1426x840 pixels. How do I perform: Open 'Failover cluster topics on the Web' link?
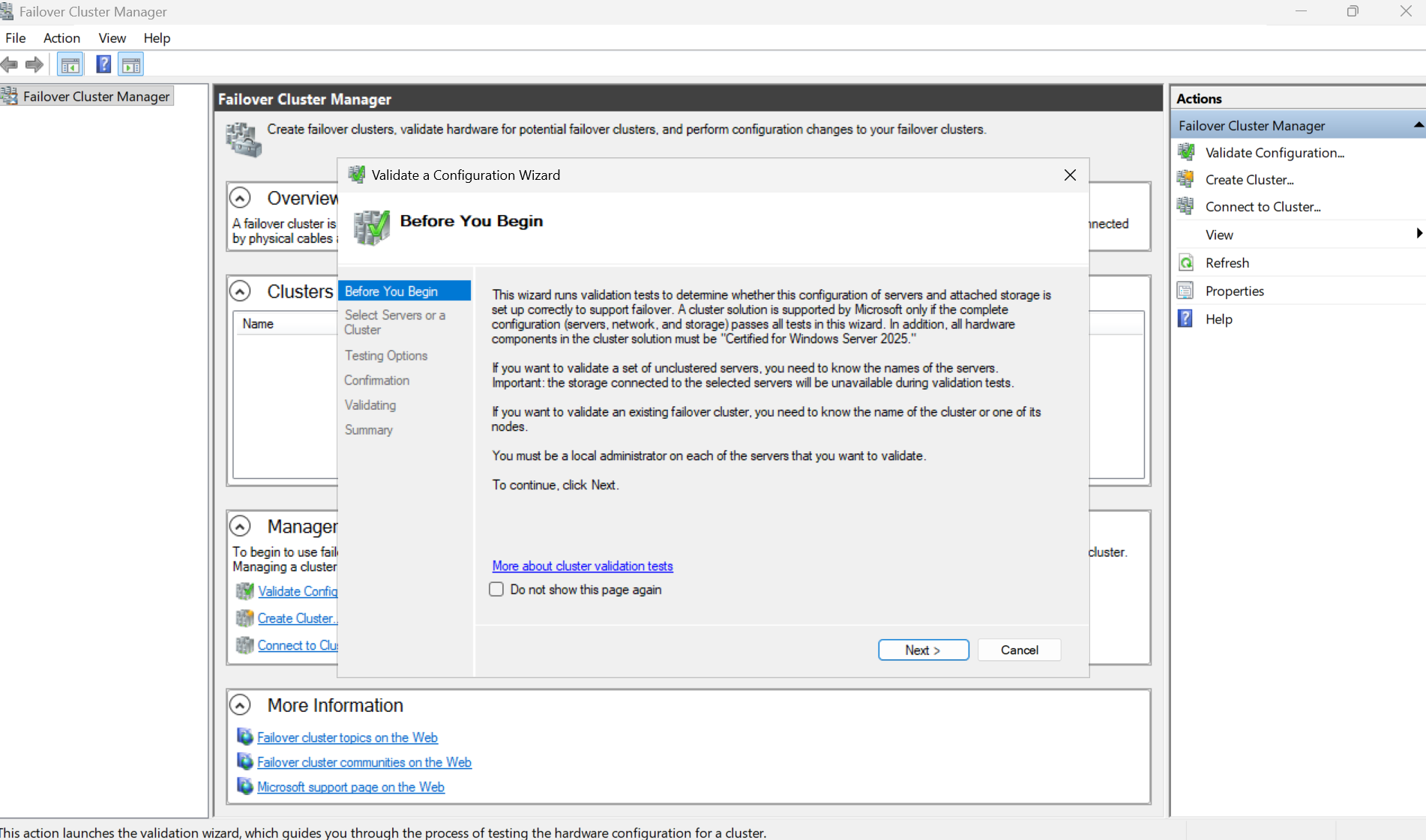point(347,737)
